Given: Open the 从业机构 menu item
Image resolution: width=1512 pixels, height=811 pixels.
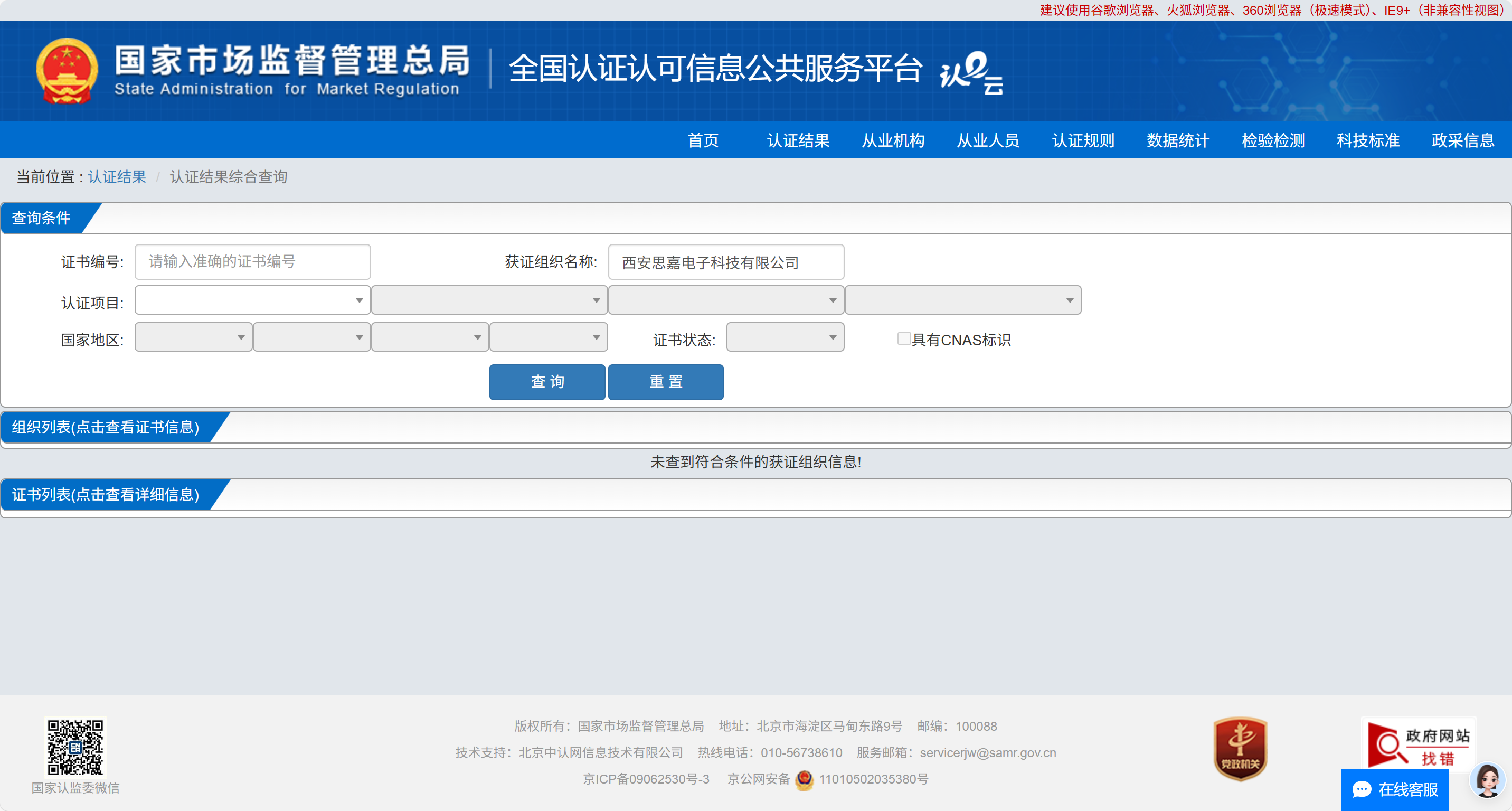Looking at the screenshot, I should pos(893,141).
